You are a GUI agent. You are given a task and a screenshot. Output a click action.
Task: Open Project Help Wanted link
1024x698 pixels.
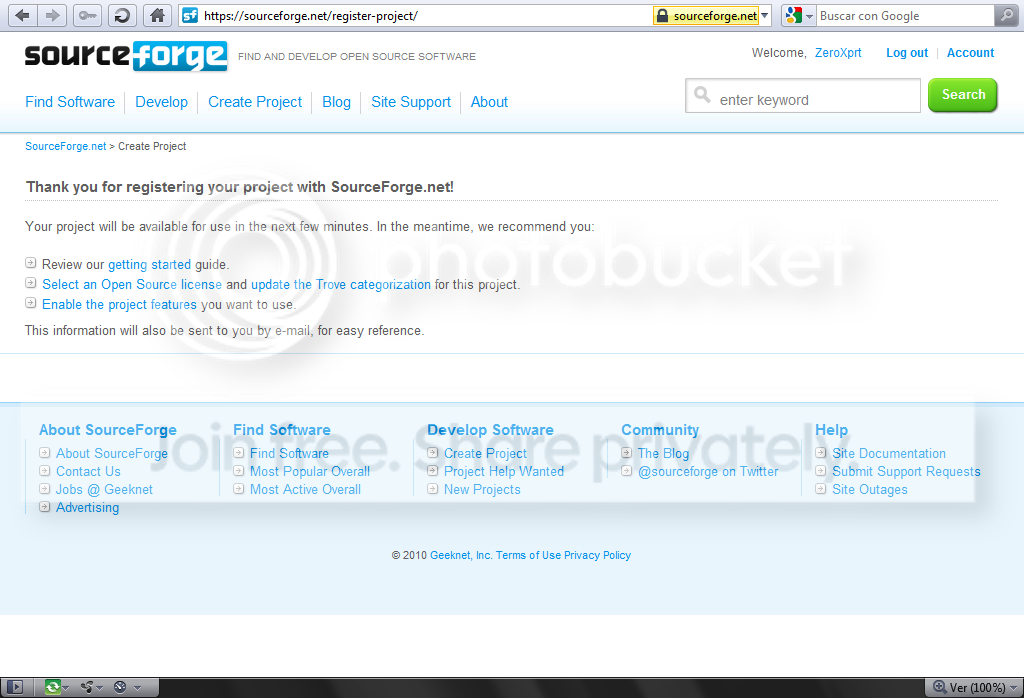pos(504,471)
